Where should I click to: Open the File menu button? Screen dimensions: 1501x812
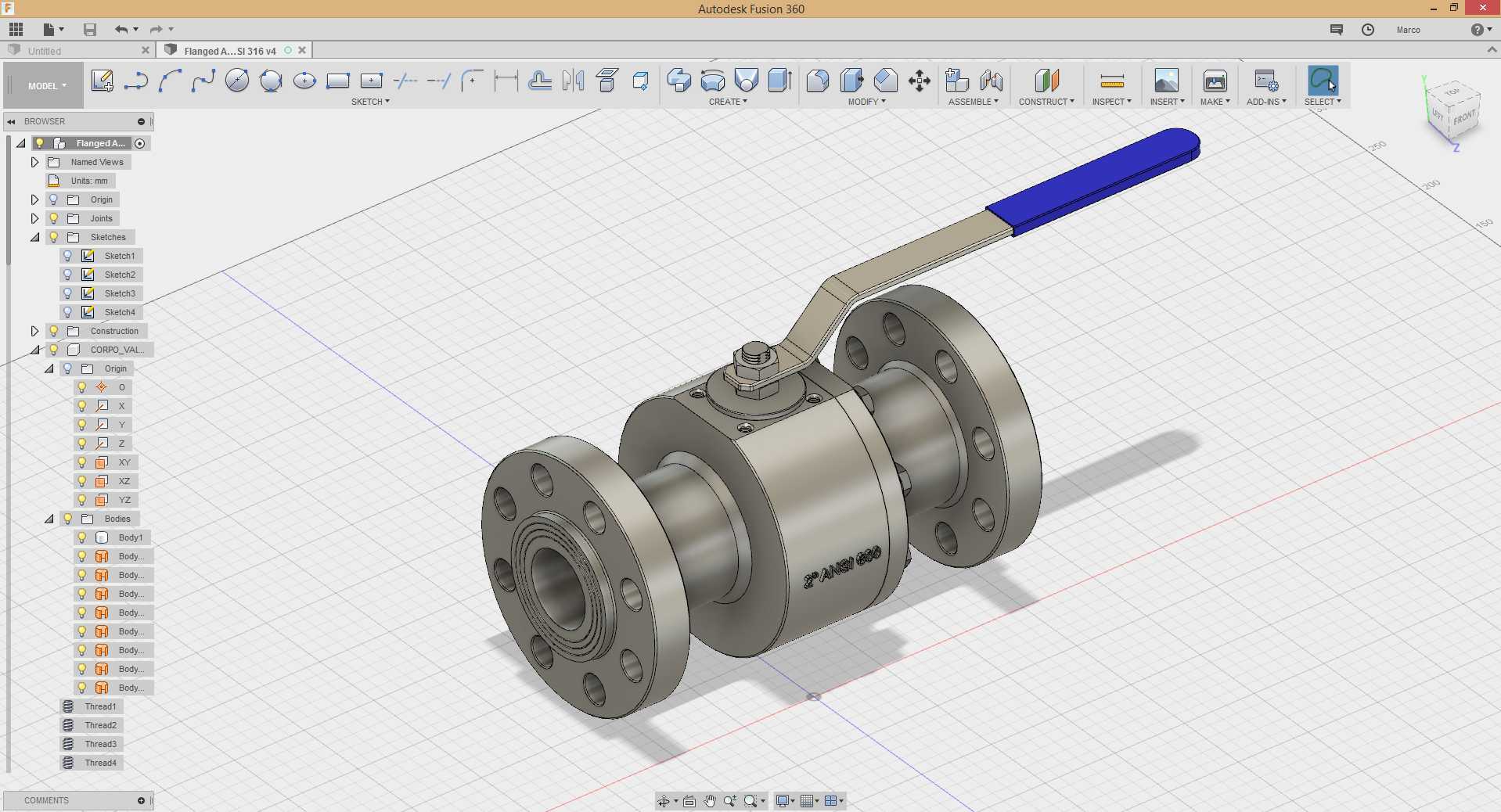(x=53, y=30)
